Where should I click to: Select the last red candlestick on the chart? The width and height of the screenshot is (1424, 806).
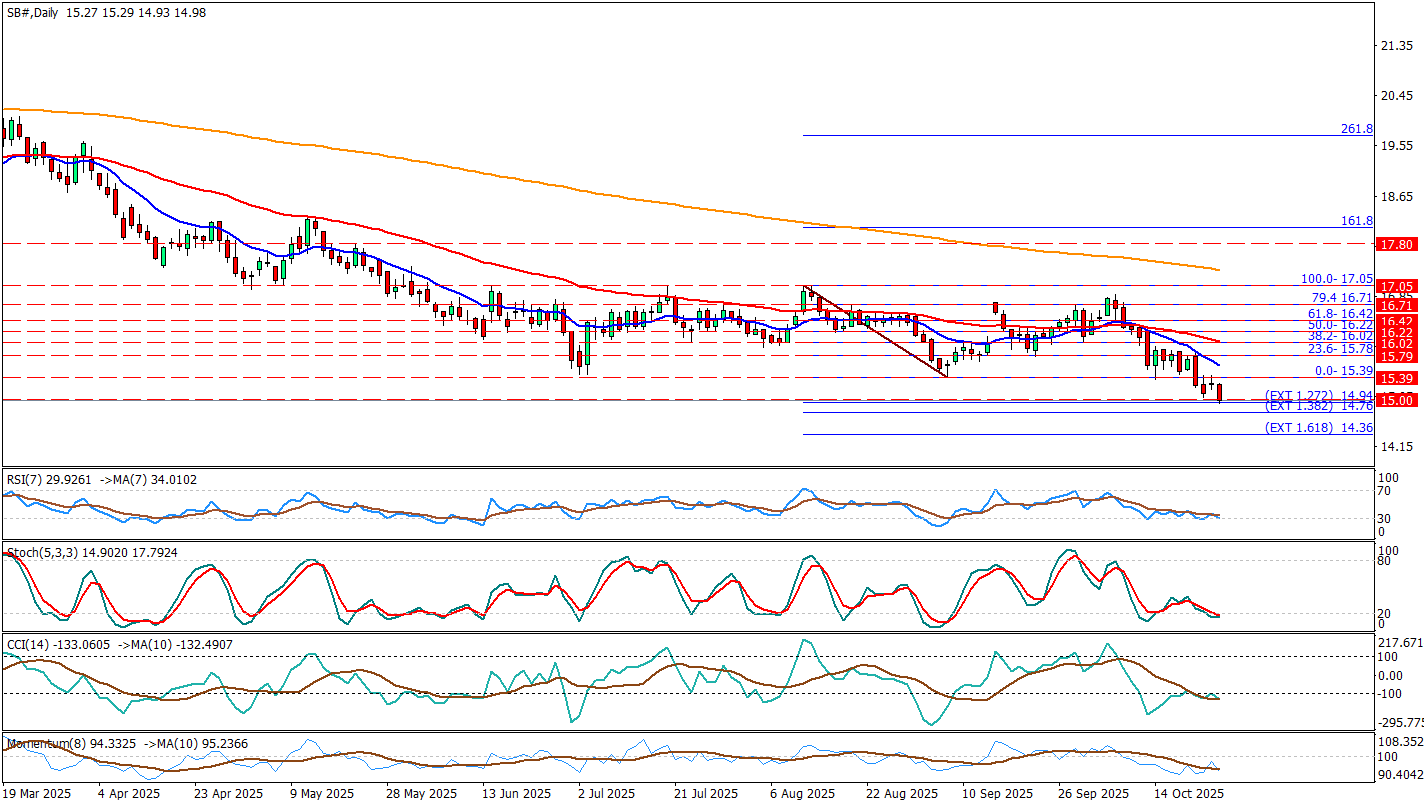click(1218, 392)
